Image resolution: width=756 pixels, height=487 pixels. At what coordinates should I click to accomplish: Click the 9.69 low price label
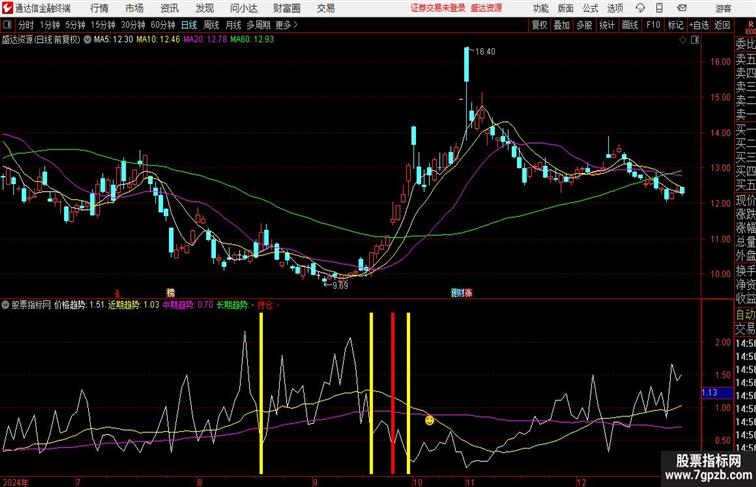(x=340, y=285)
